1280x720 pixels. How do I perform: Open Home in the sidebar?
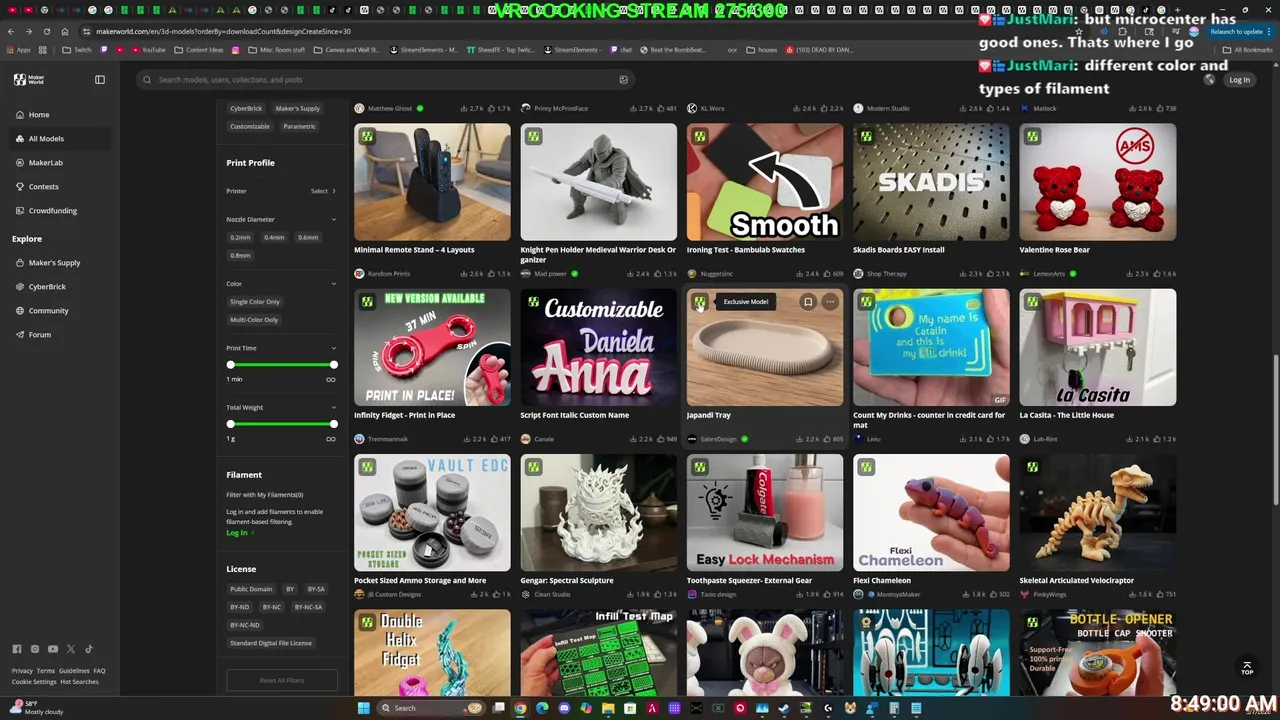coord(60,115)
